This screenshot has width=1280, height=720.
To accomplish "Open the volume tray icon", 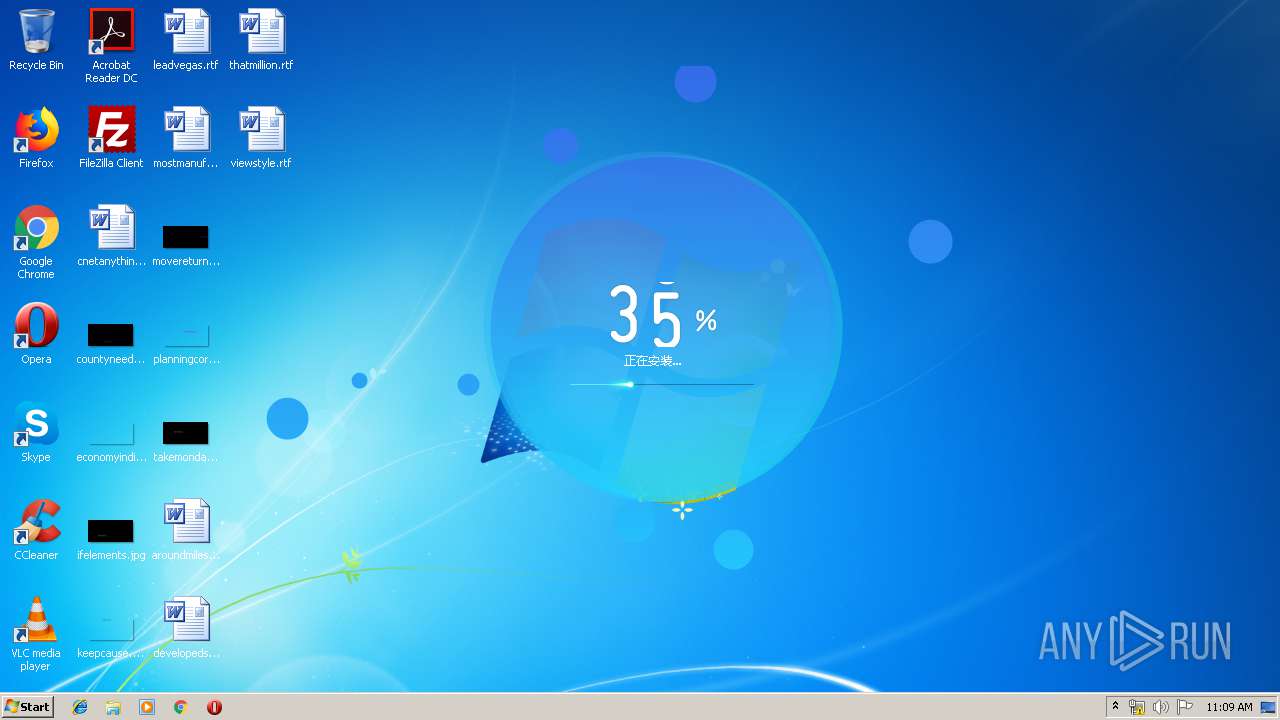I will (x=1160, y=707).
